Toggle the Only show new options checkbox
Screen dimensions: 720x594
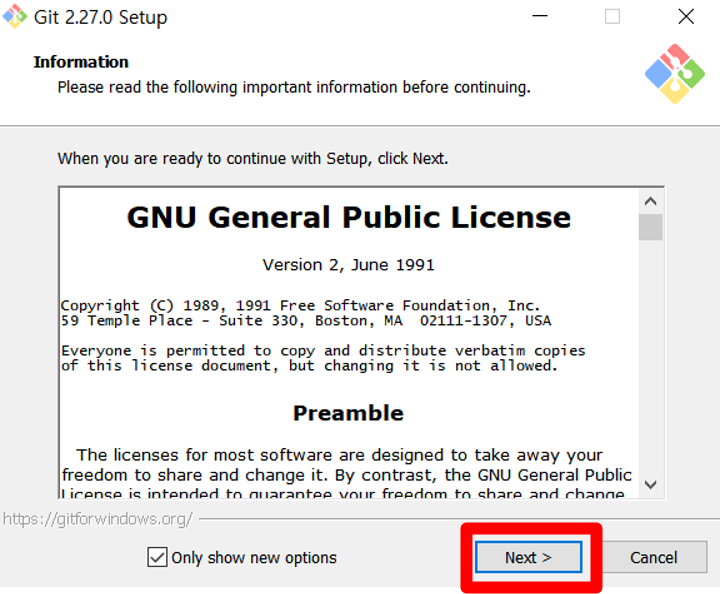[157, 557]
